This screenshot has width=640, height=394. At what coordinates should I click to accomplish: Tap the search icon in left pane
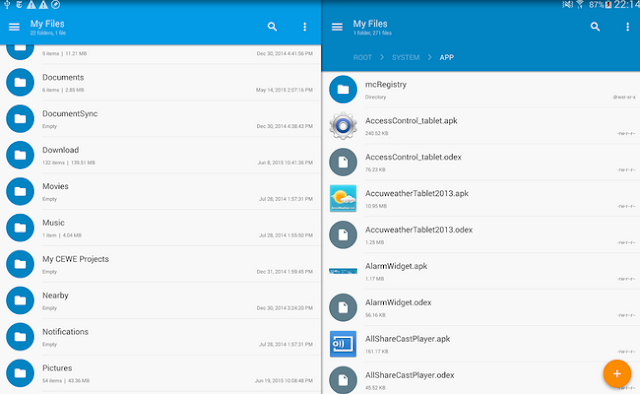pyautogui.click(x=272, y=27)
